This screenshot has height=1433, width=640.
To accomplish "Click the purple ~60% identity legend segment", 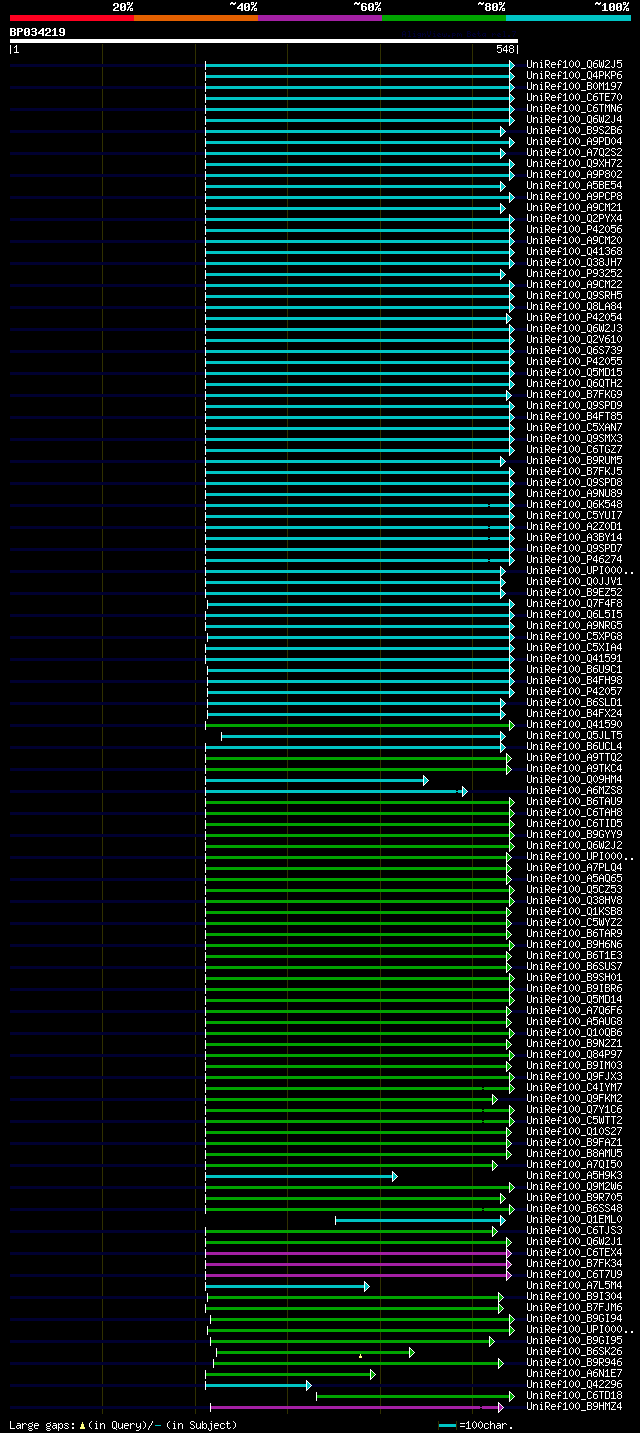I will pos(319,17).
